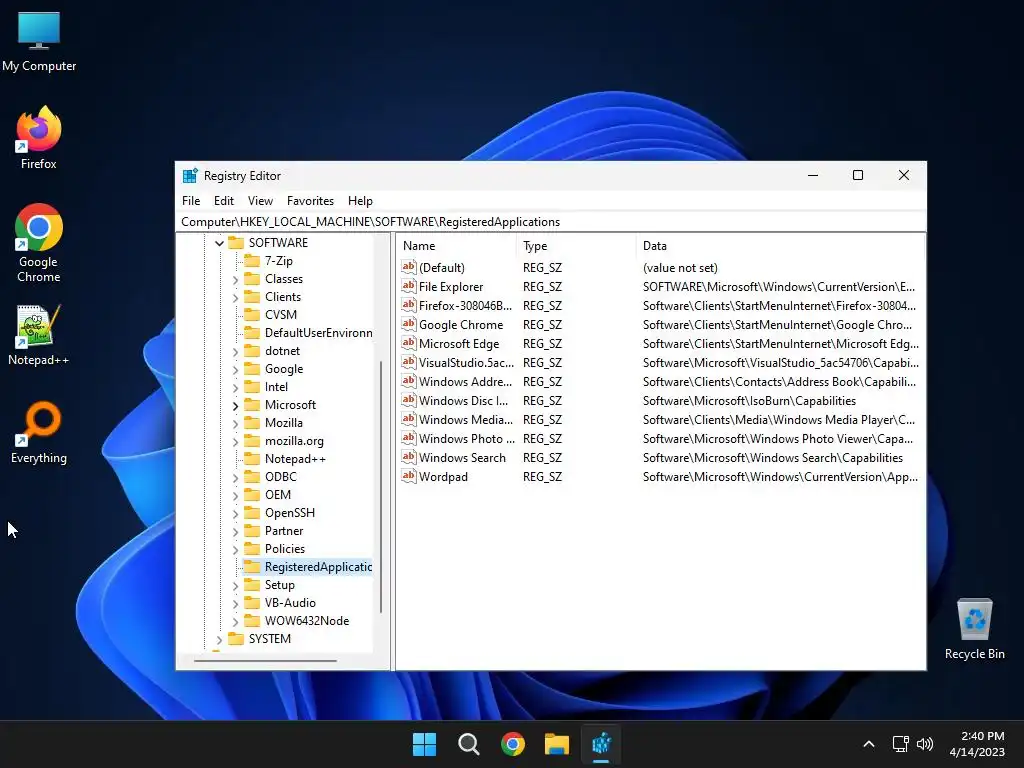Click the '(value not set)' data cell
The width and height of the screenshot is (1024, 768).
point(680,268)
